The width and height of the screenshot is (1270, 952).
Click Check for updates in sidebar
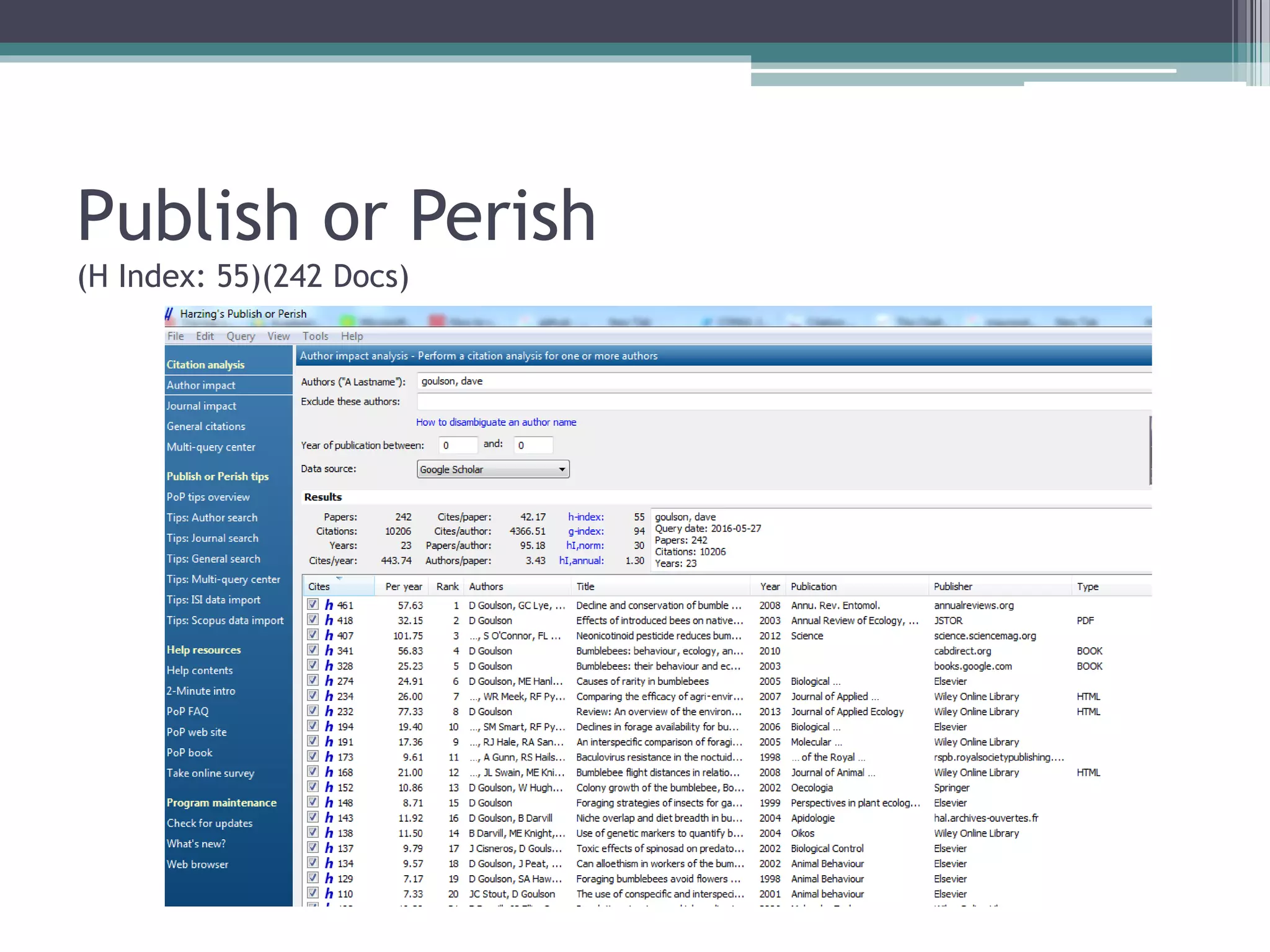(x=210, y=823)
